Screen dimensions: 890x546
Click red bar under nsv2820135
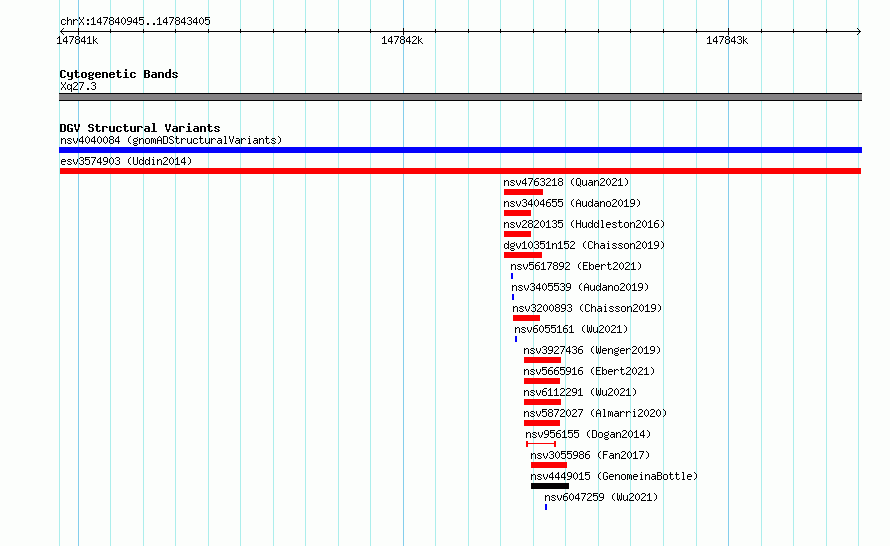click(x=517, y=234)
